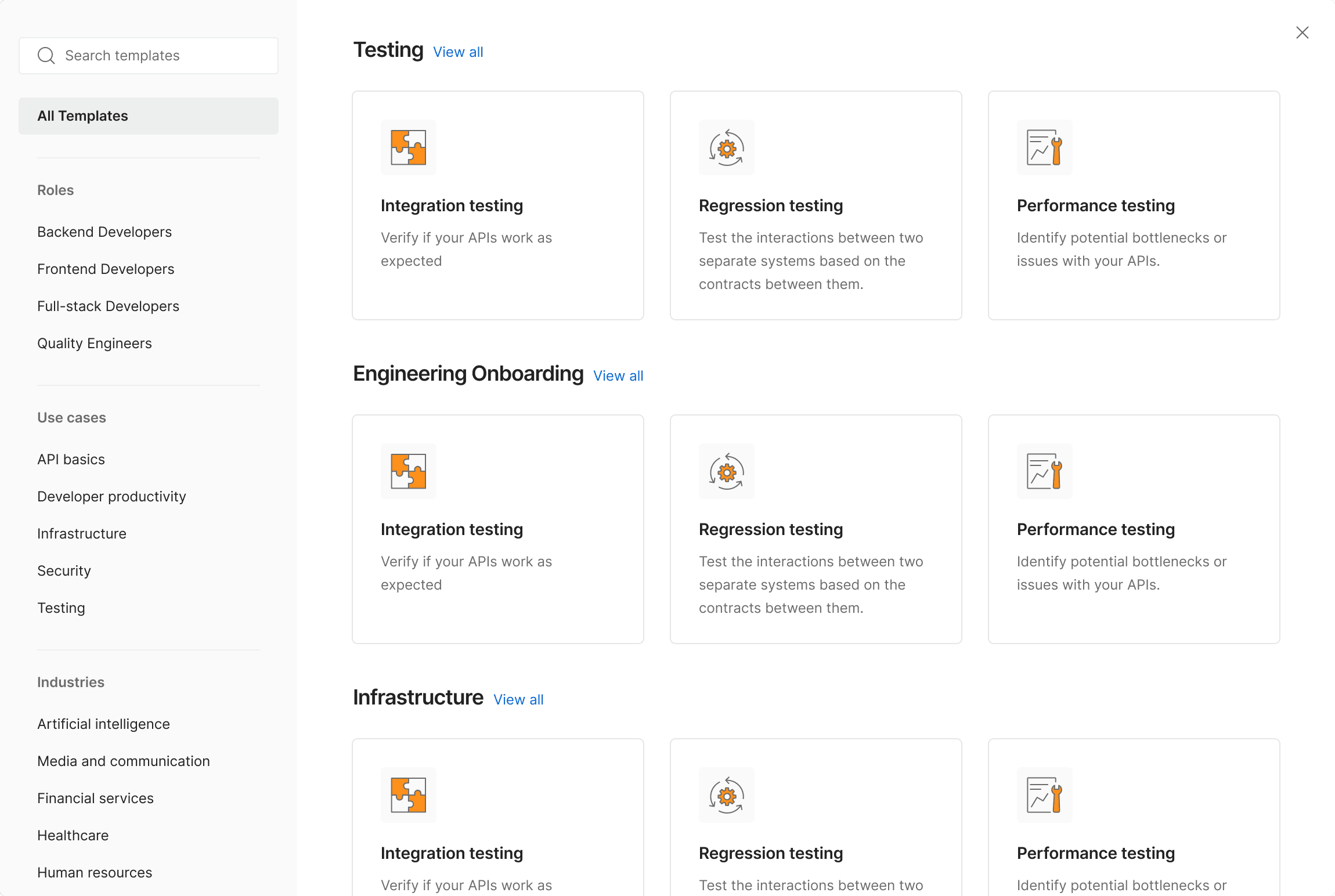
Task: Click the regression gear icon under Engineering Onboarding
Action: click(x=726, y=471)
